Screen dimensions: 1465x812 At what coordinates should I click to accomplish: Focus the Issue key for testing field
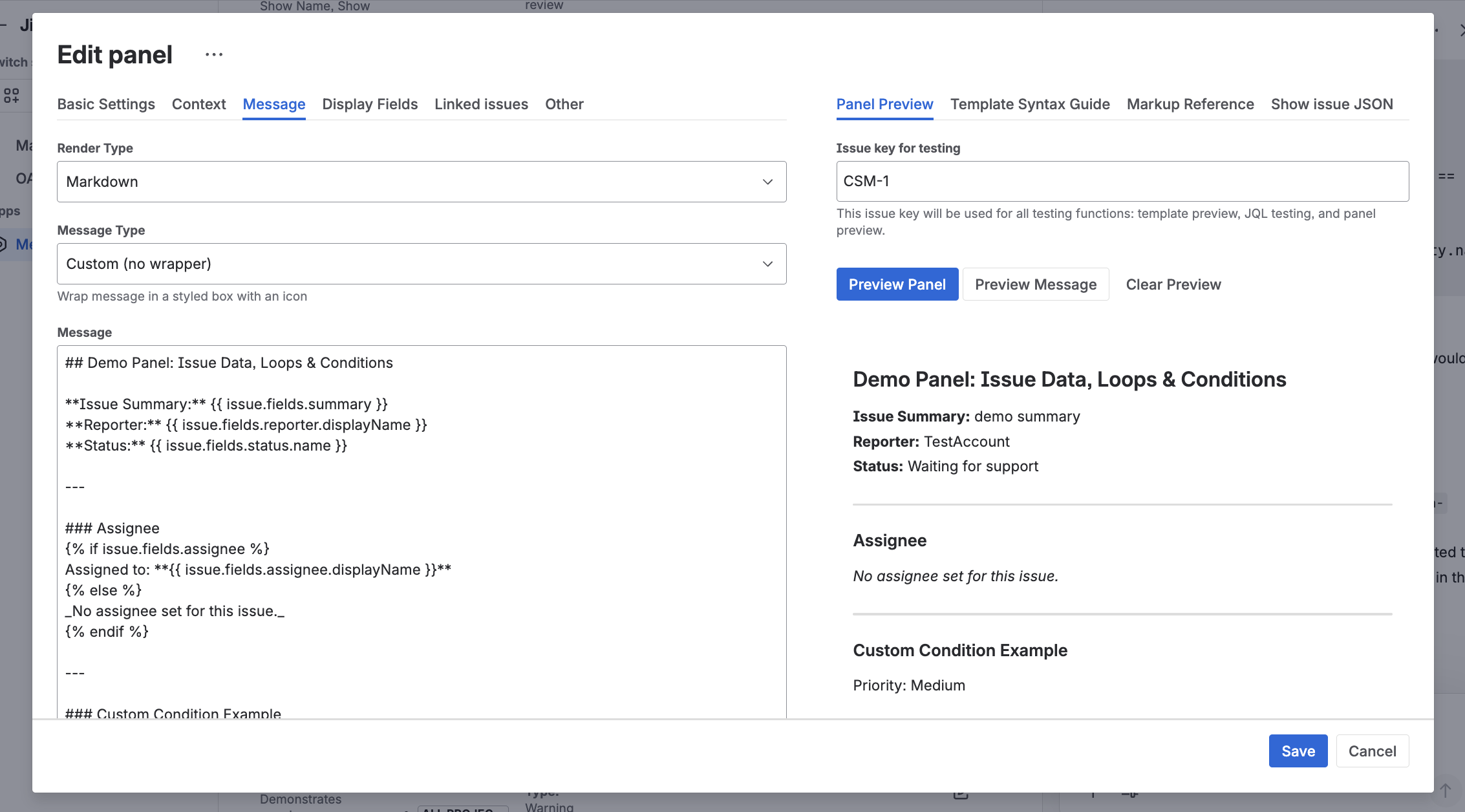[x=1122, y=182]
